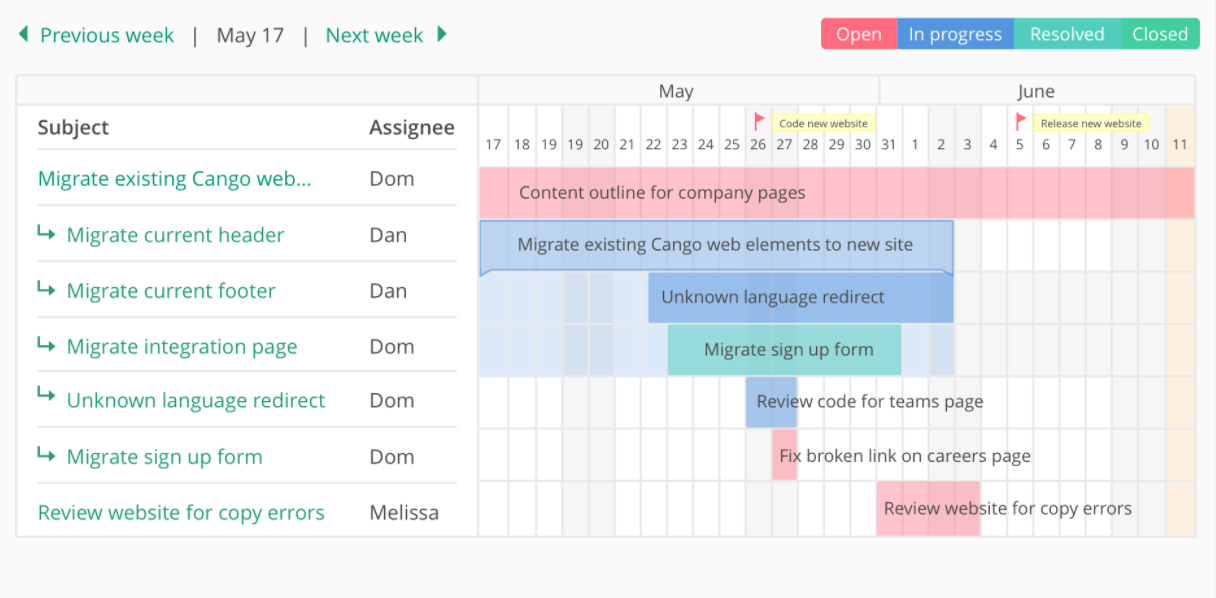Click the red flag for Release new website
Screen dimensions: 1216x598
click(x=1020, y=122)
